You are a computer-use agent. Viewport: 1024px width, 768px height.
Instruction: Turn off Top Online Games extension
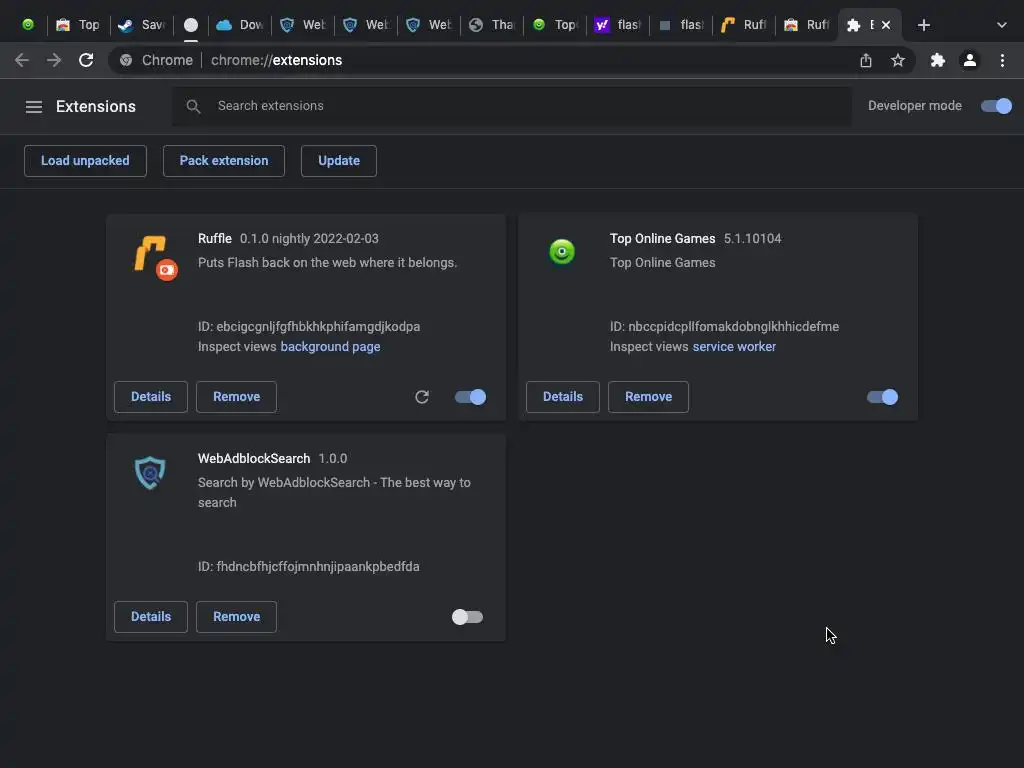(x=882, y=396)
